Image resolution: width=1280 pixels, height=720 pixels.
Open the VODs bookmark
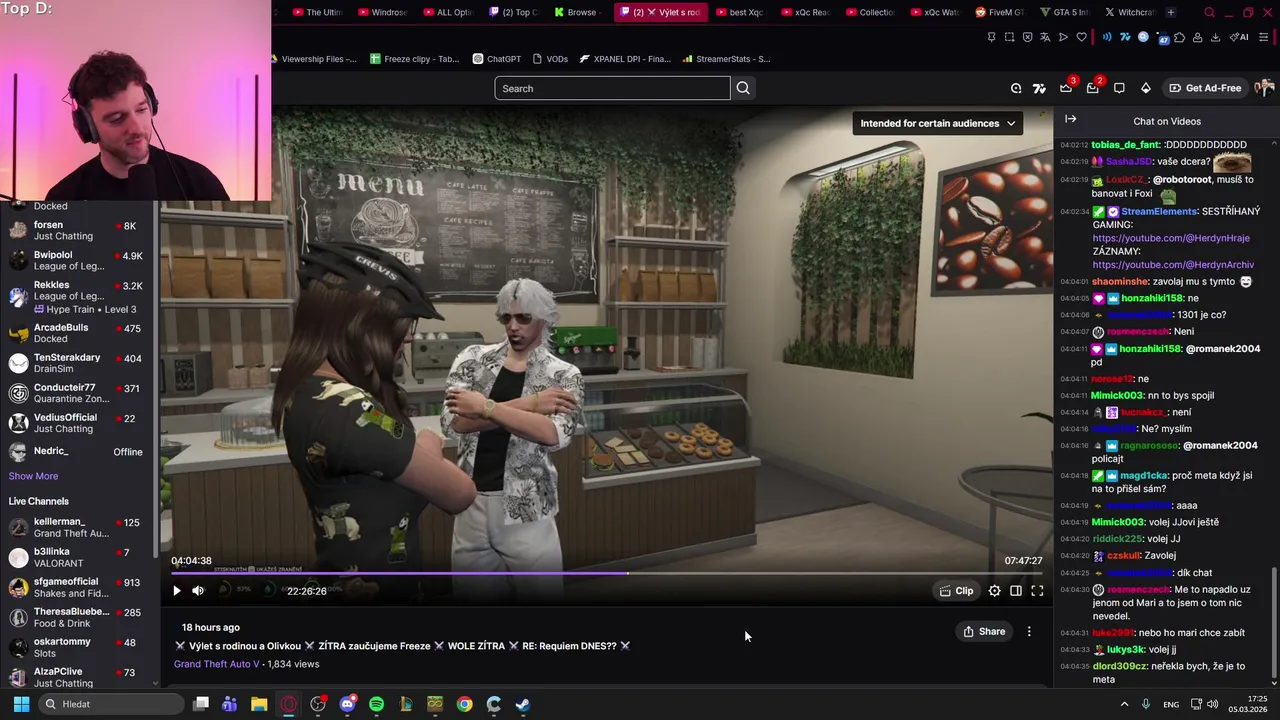coord(550,59)
